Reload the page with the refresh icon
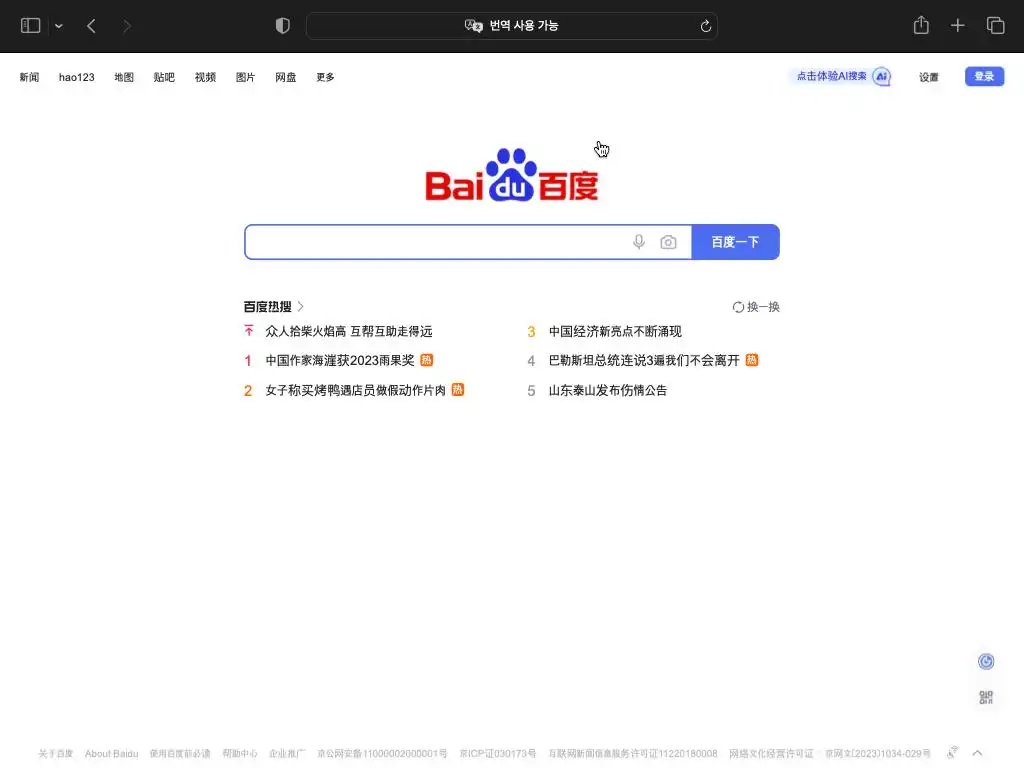The width and height of the screenshot is (1024, 768). [705, 26]
